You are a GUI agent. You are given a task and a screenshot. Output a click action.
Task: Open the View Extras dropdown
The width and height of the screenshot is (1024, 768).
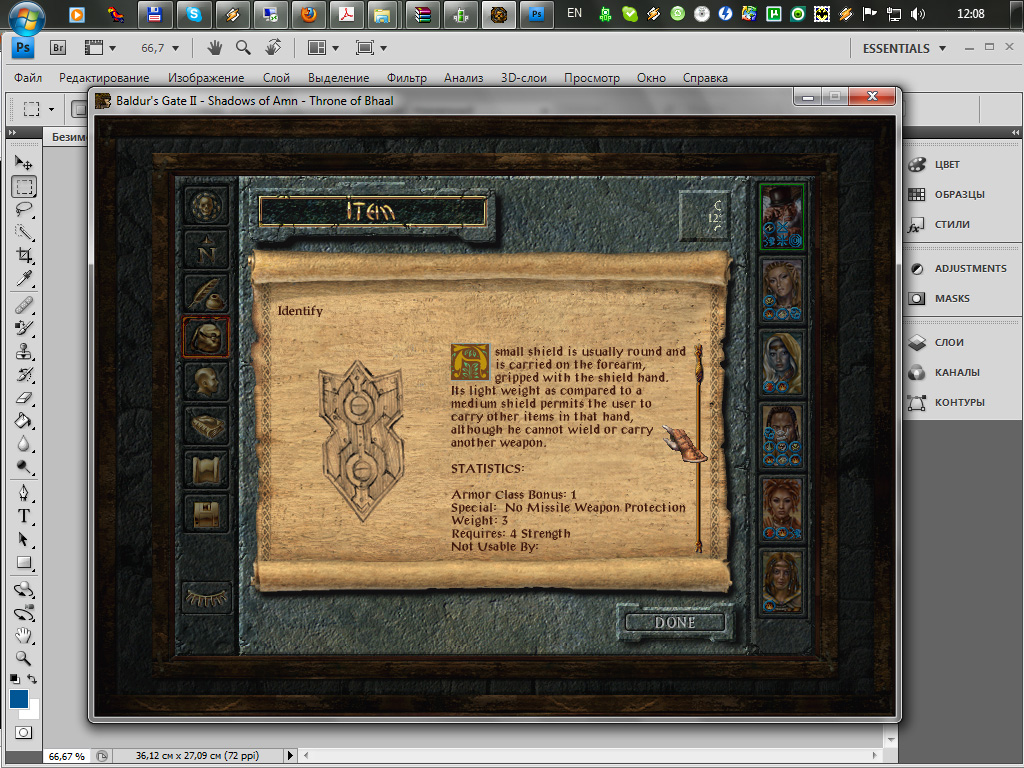tap(100, 48)
